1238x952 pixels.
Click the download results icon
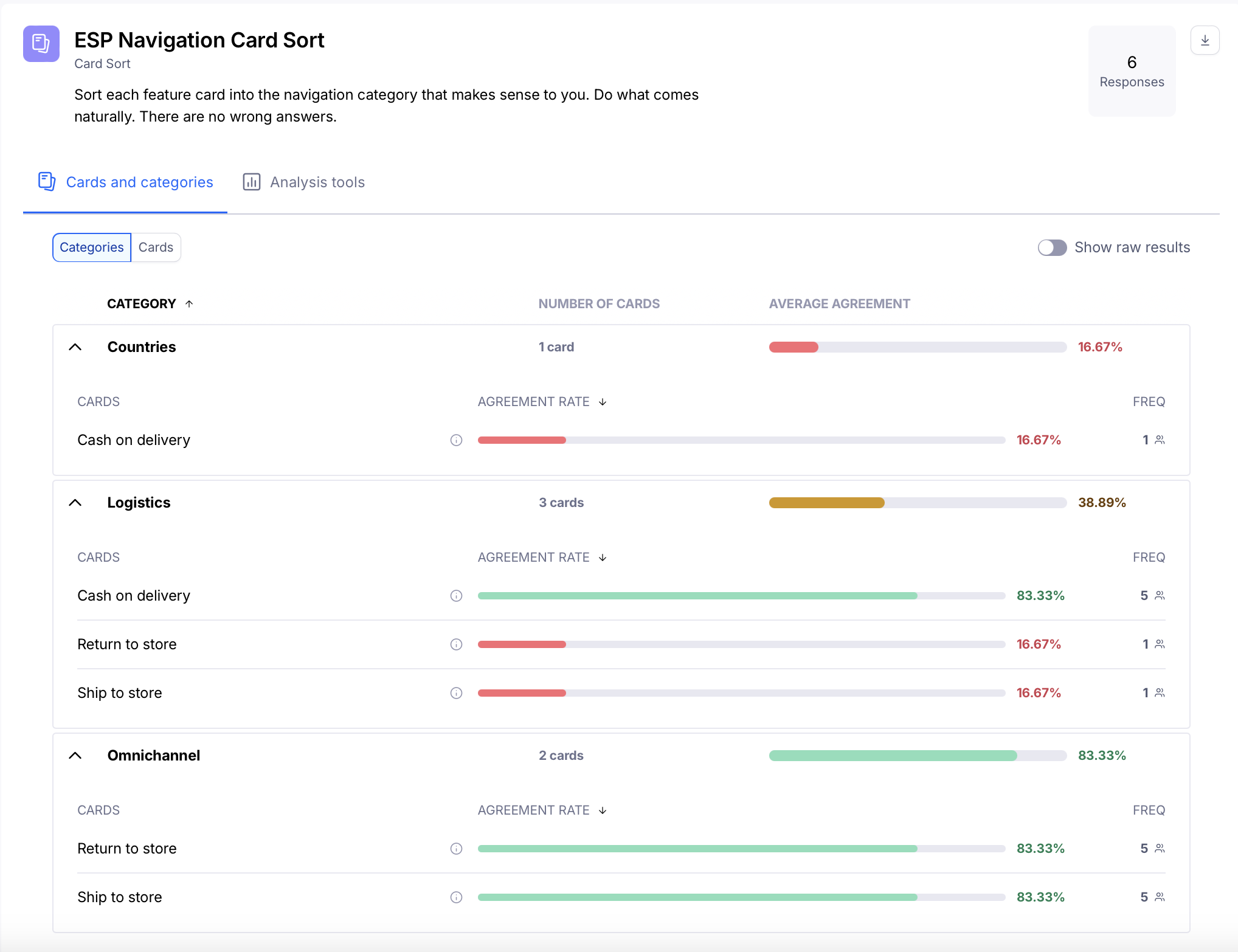pos(1205,41)
